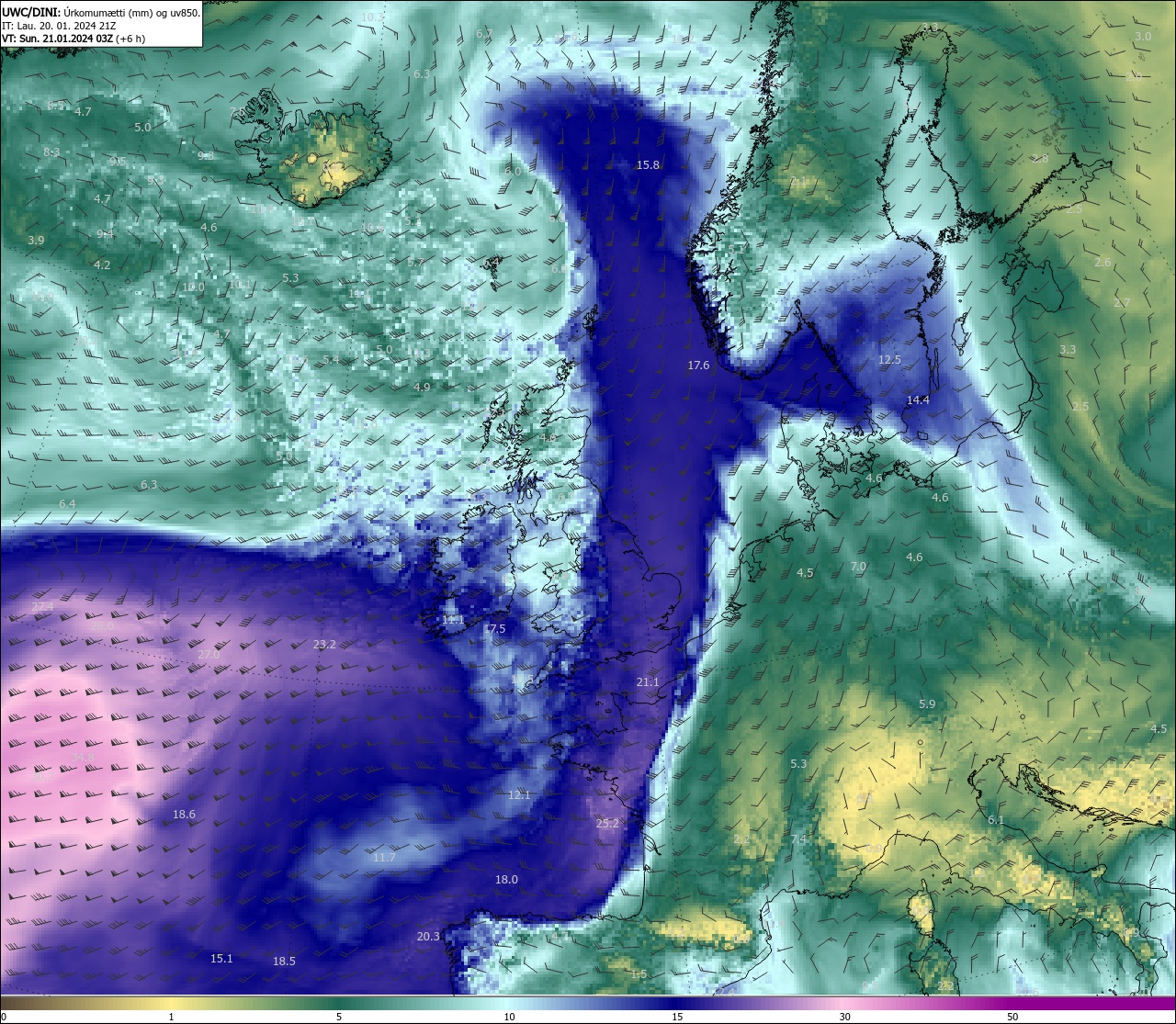Click the 6.4 value at the left edge
This screenshot has height=1024, width=1176.
tap(67, 504)
